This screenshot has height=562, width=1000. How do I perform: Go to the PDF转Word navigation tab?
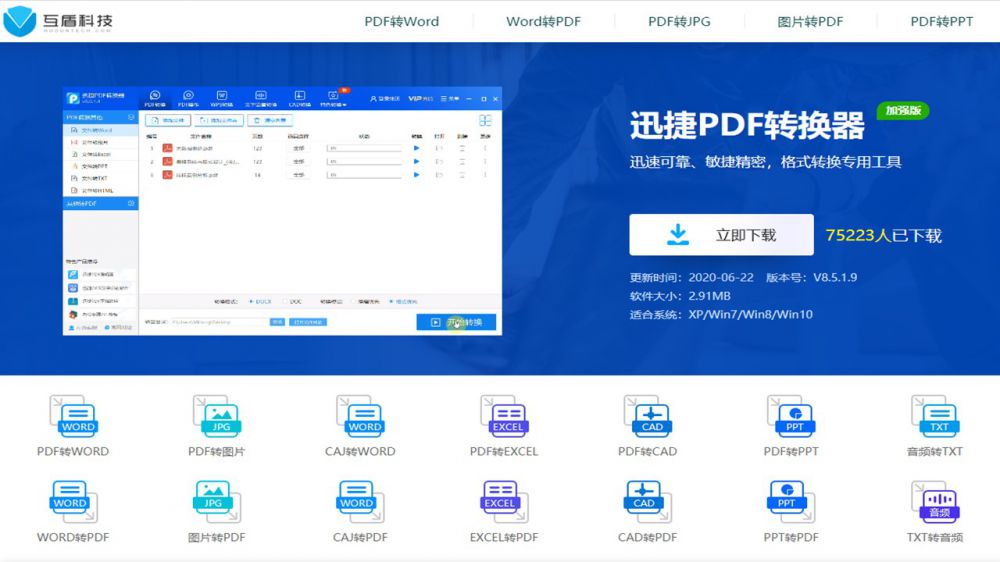pos(401,21)
